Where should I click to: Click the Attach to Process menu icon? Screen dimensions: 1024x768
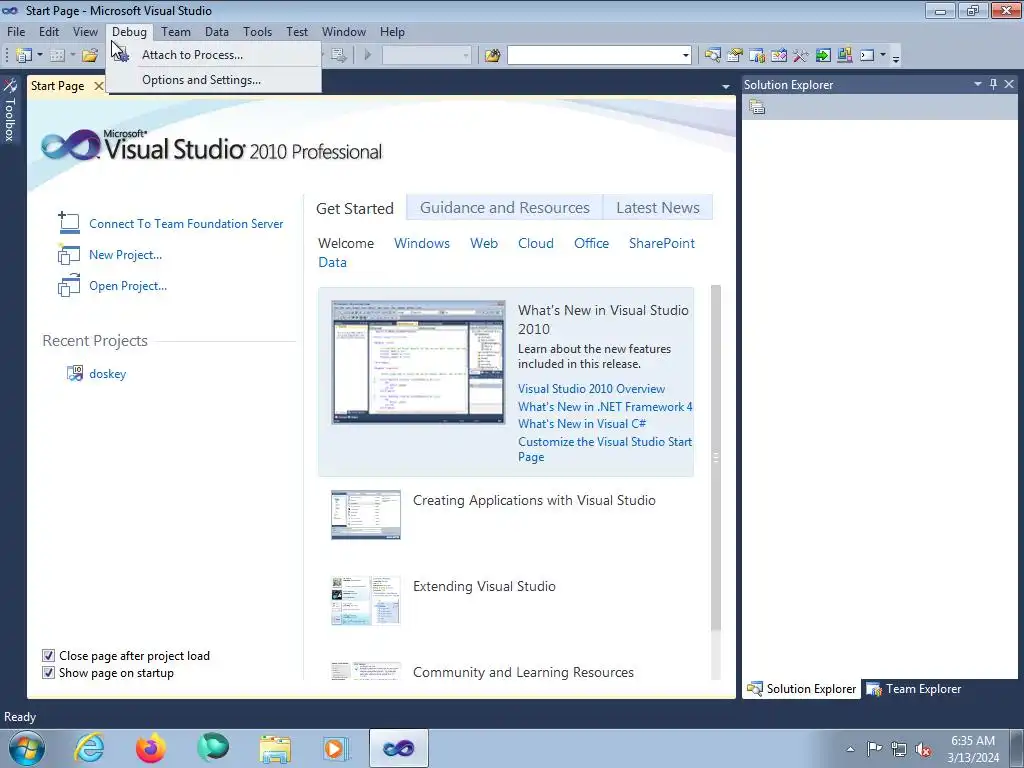(x=121, y=55)
